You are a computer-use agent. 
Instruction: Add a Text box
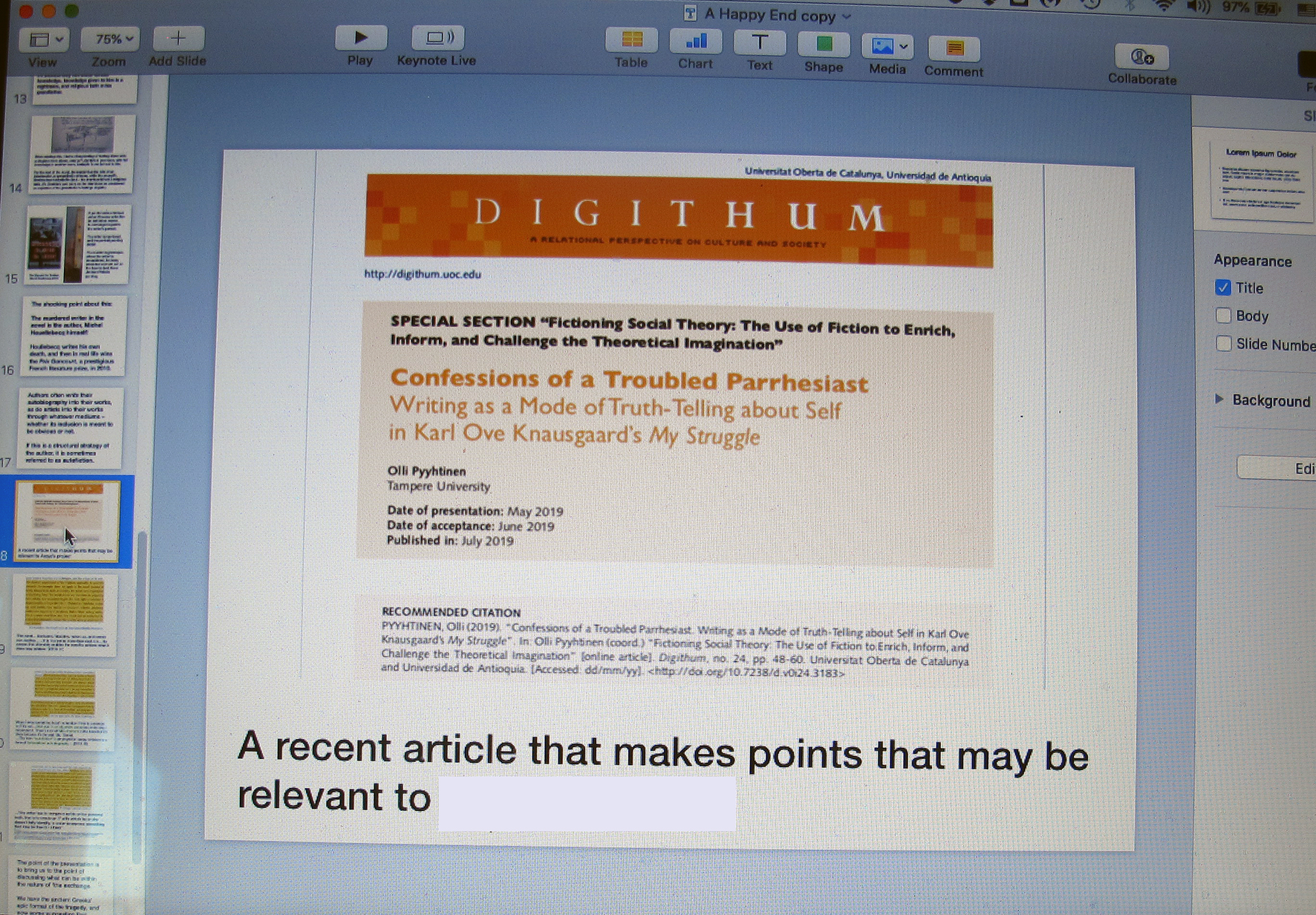tap(759, 42)
